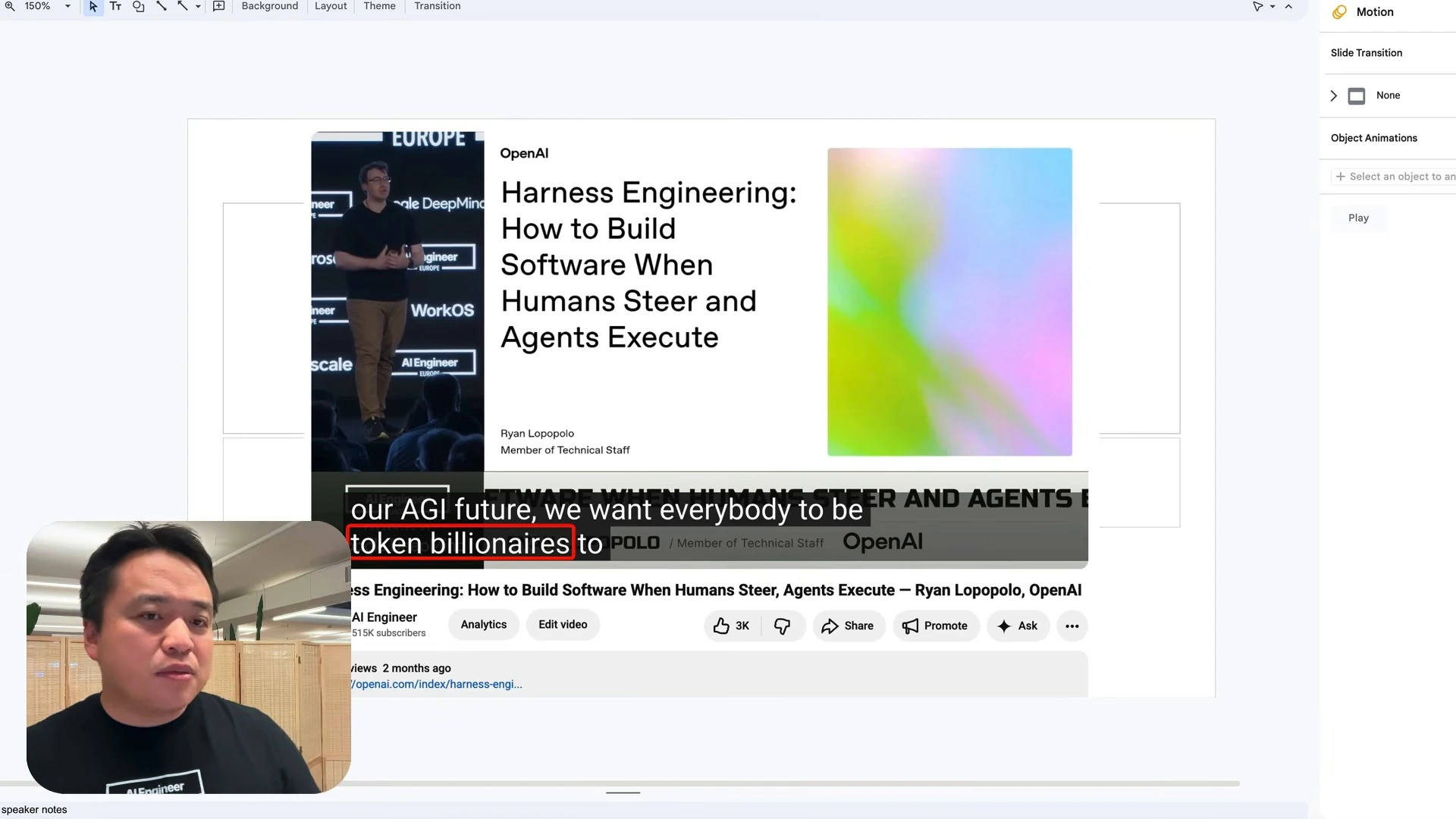Click the zoom magnifier icon
The height and width of the screenshot is (819, 1456).
10,6
